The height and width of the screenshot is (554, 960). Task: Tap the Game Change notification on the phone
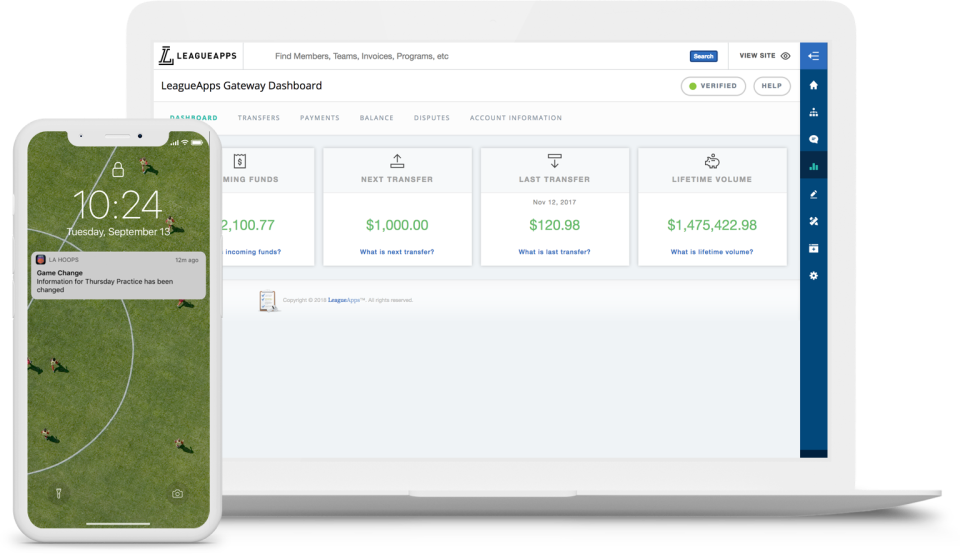click(x=118, y=276)
